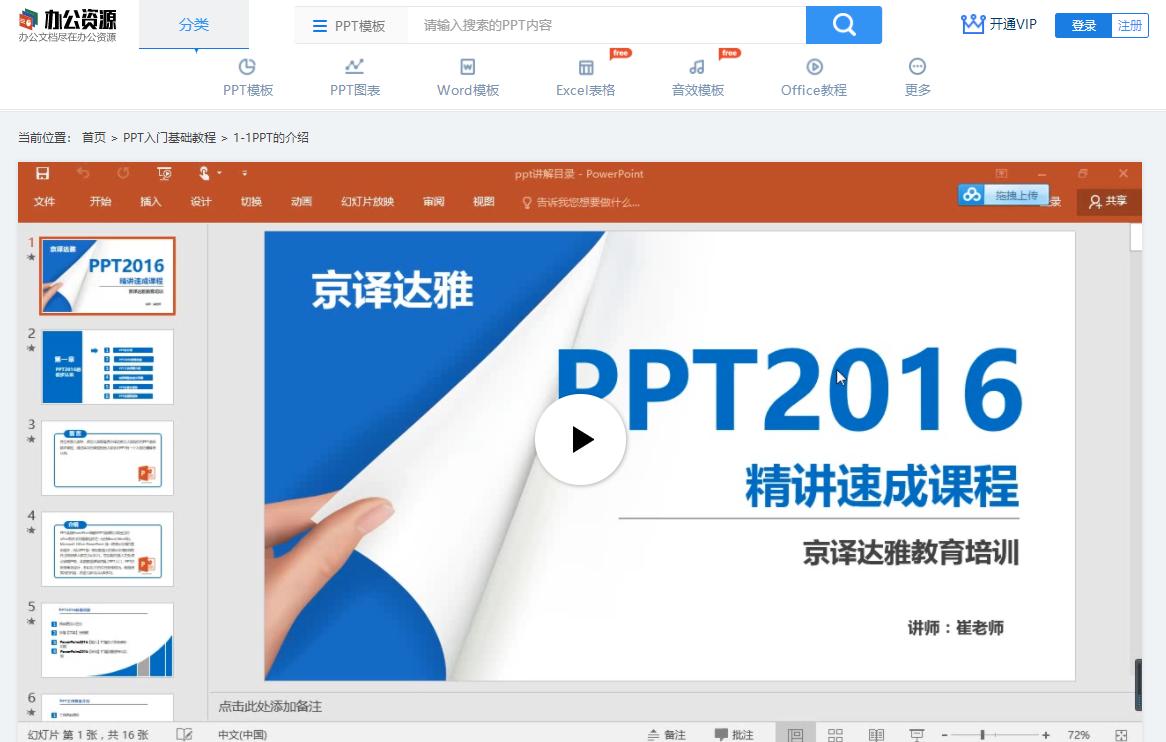Click the Save icon in quick access toolbar
1166x742 pixels.
coord(43,173)
